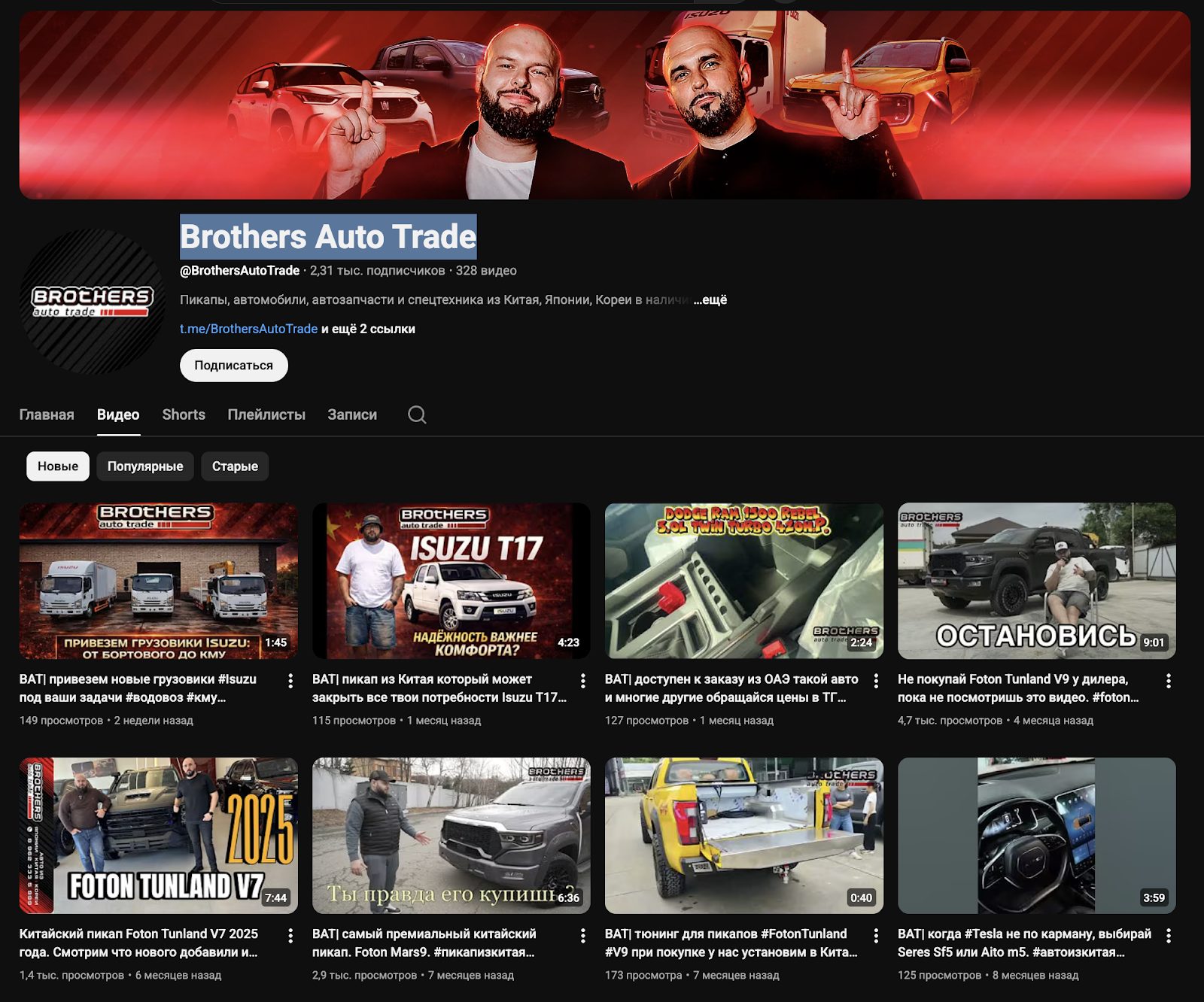Click '4,7 тыс. просмотров • 4 месяца назад' text

(996, 720)
